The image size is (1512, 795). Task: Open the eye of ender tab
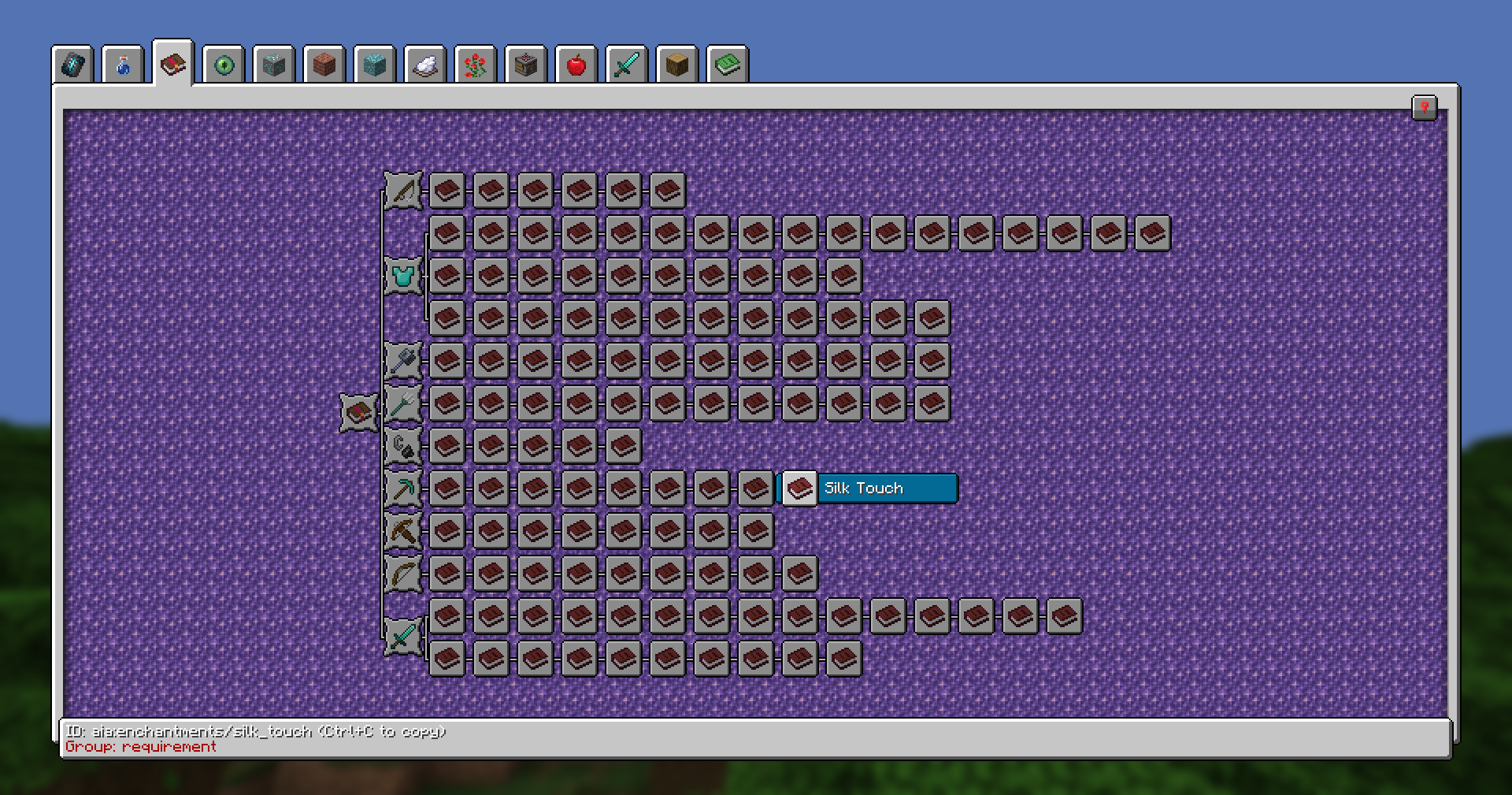pyautogui.click(x=224, y=65)
